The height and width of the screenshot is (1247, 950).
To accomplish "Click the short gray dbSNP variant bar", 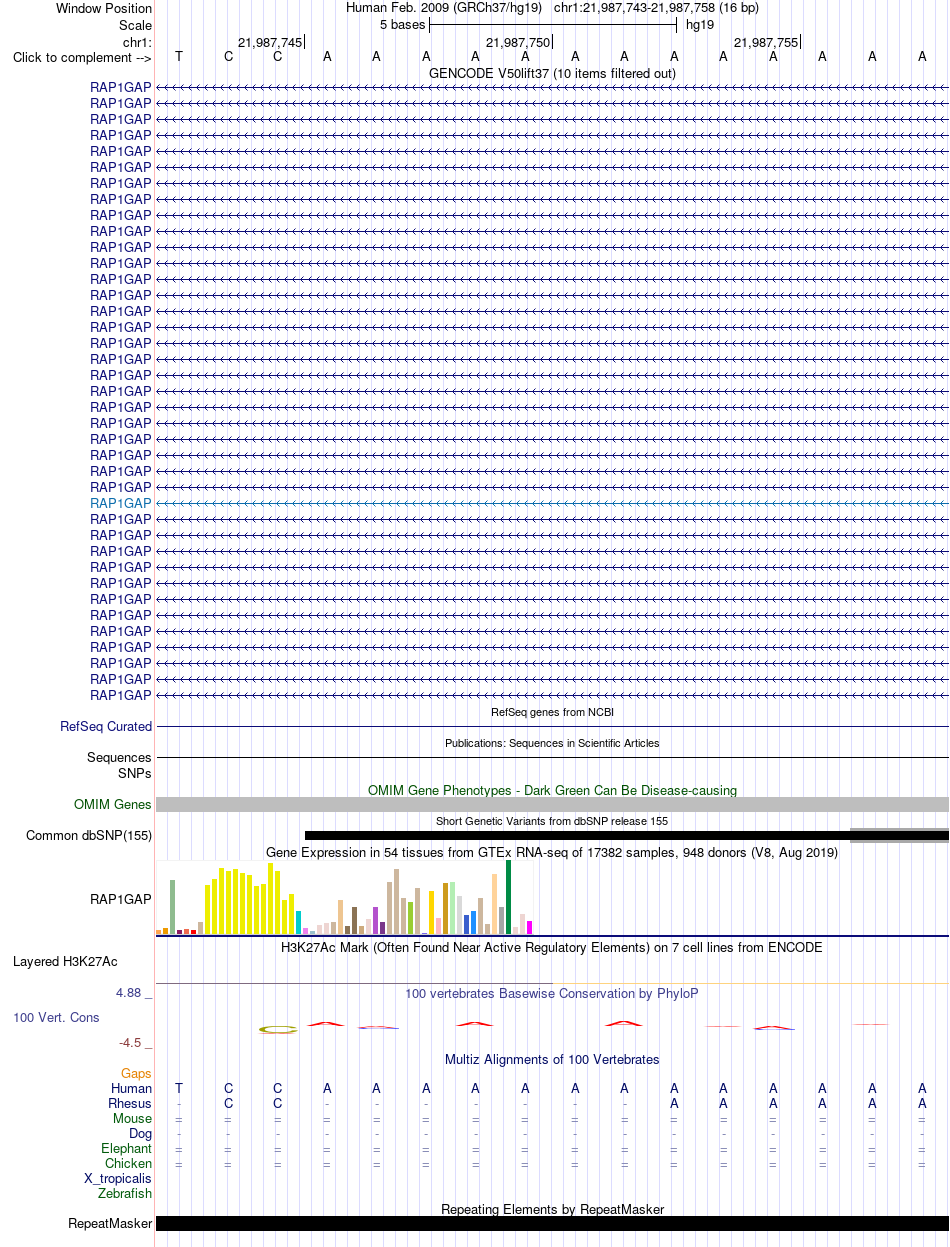I will tap(899, 835).
